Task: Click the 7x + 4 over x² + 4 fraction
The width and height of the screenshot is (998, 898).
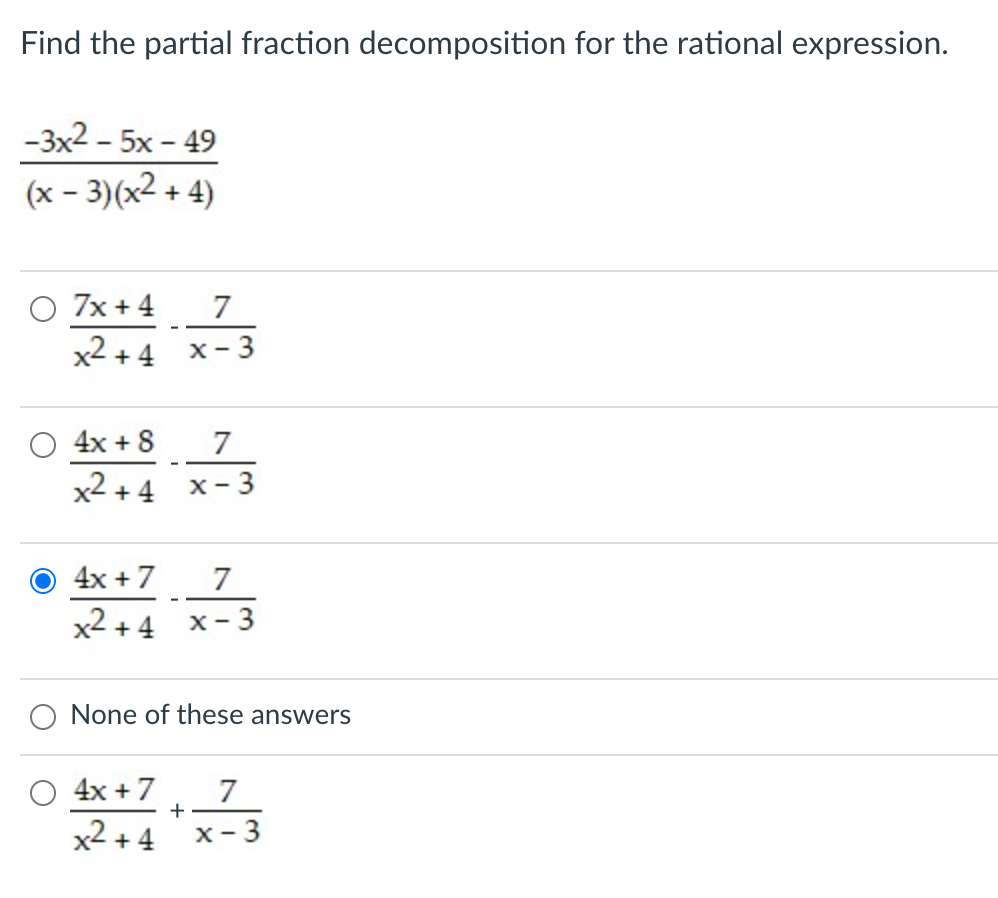Action: click(x=113, y=330)
